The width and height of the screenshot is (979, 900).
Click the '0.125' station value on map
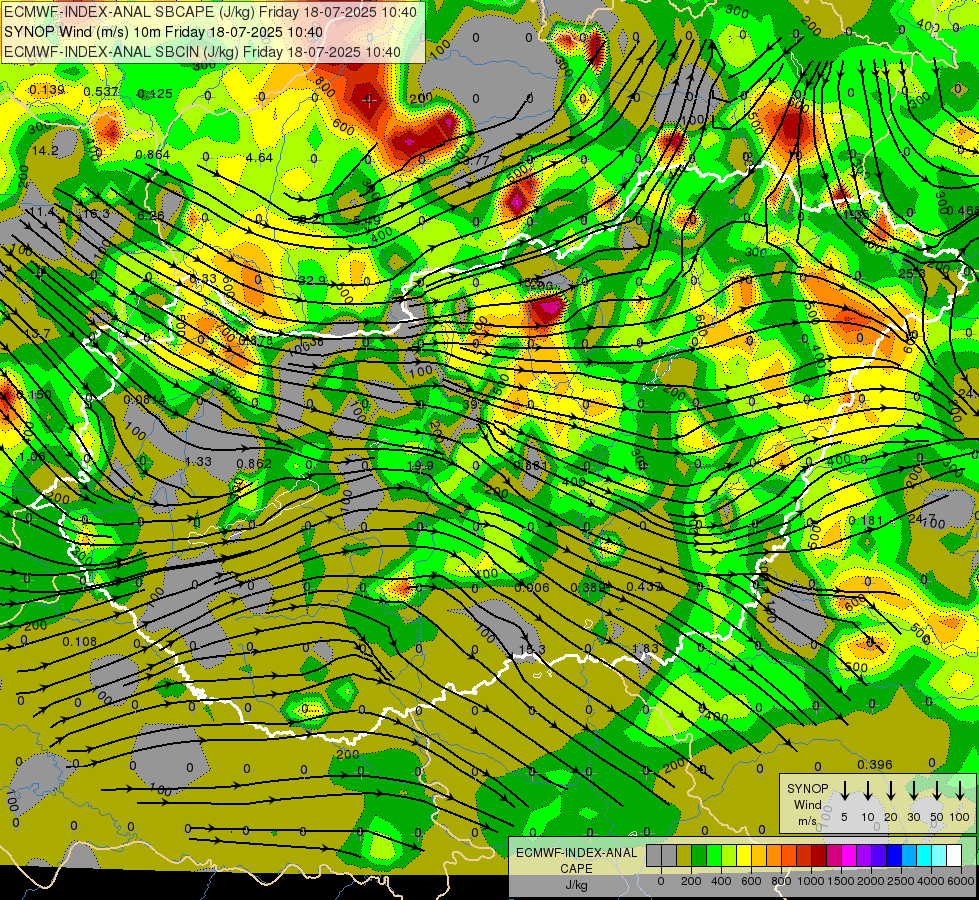(x=154, y=94)
